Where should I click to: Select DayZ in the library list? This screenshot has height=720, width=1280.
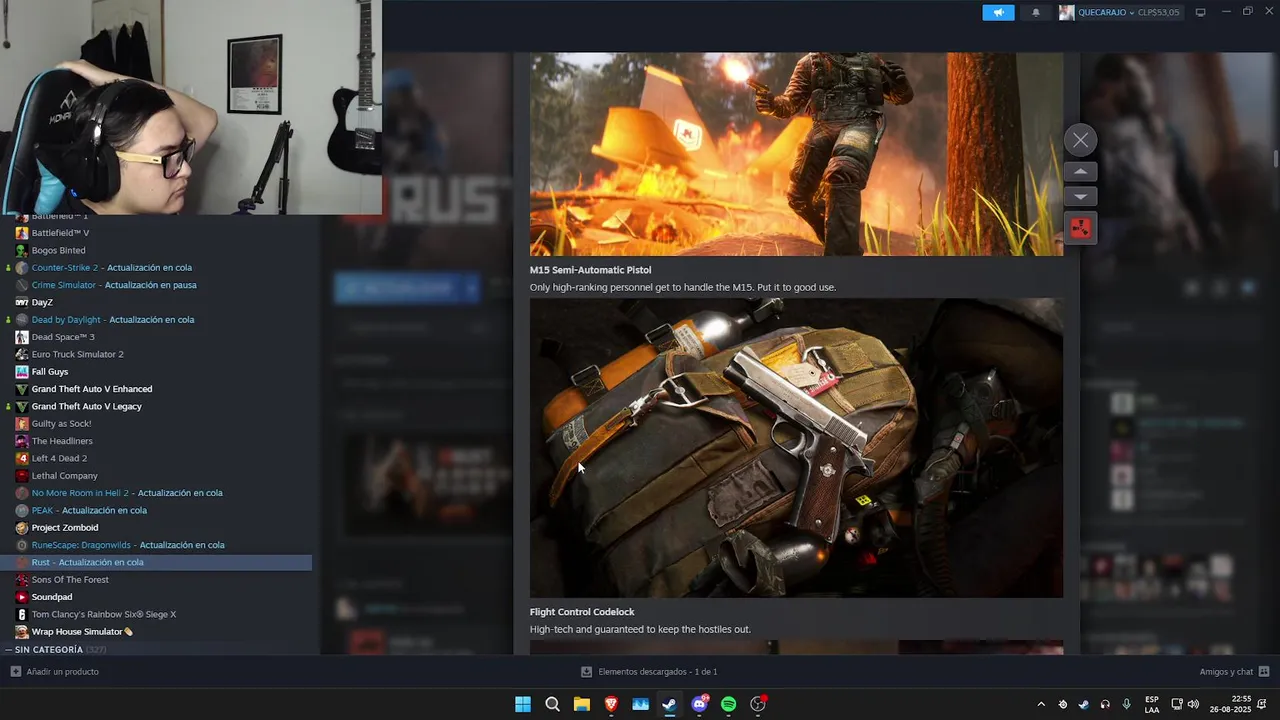[42, 302]
